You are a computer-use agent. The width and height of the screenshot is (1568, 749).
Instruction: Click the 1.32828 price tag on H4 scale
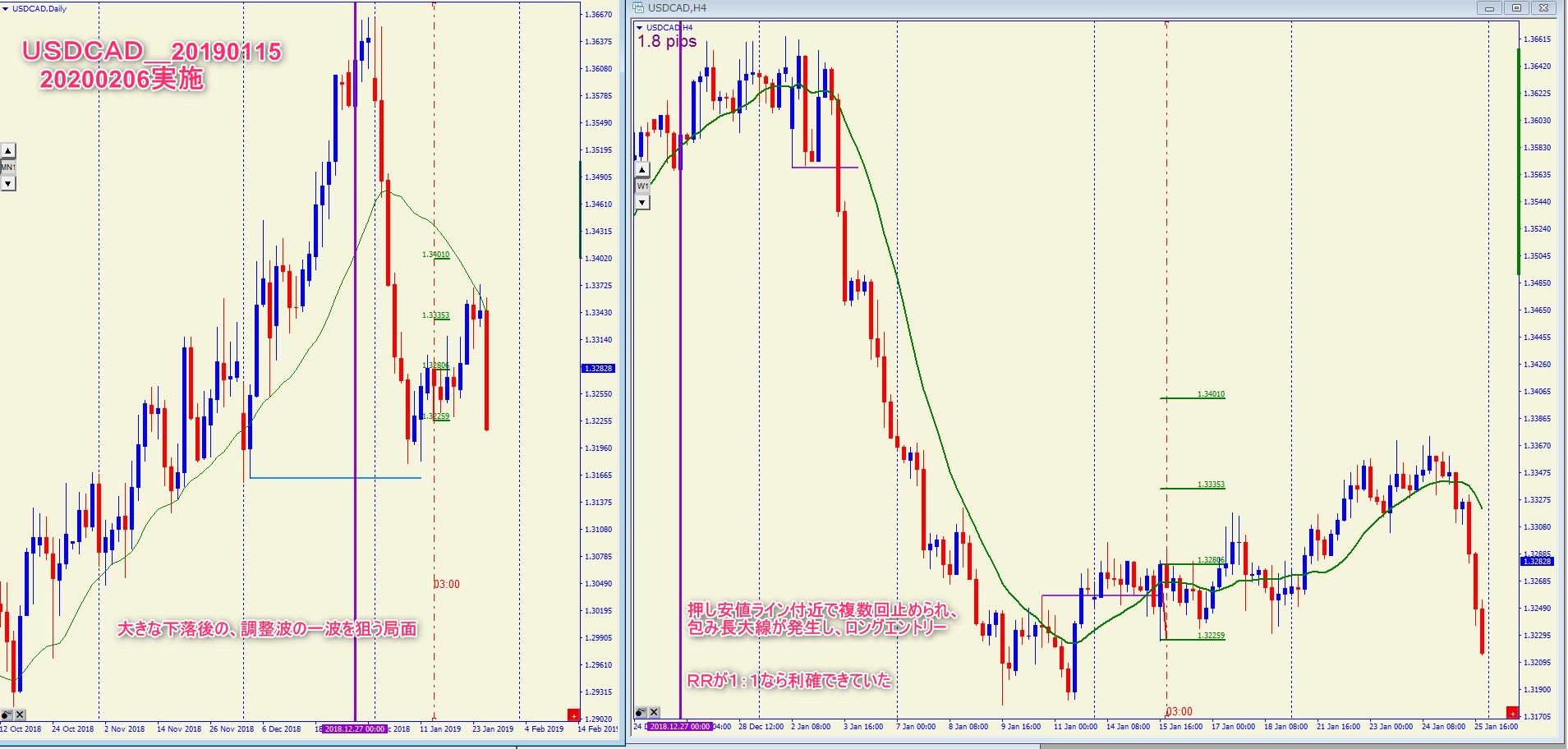pos(1537,562)
